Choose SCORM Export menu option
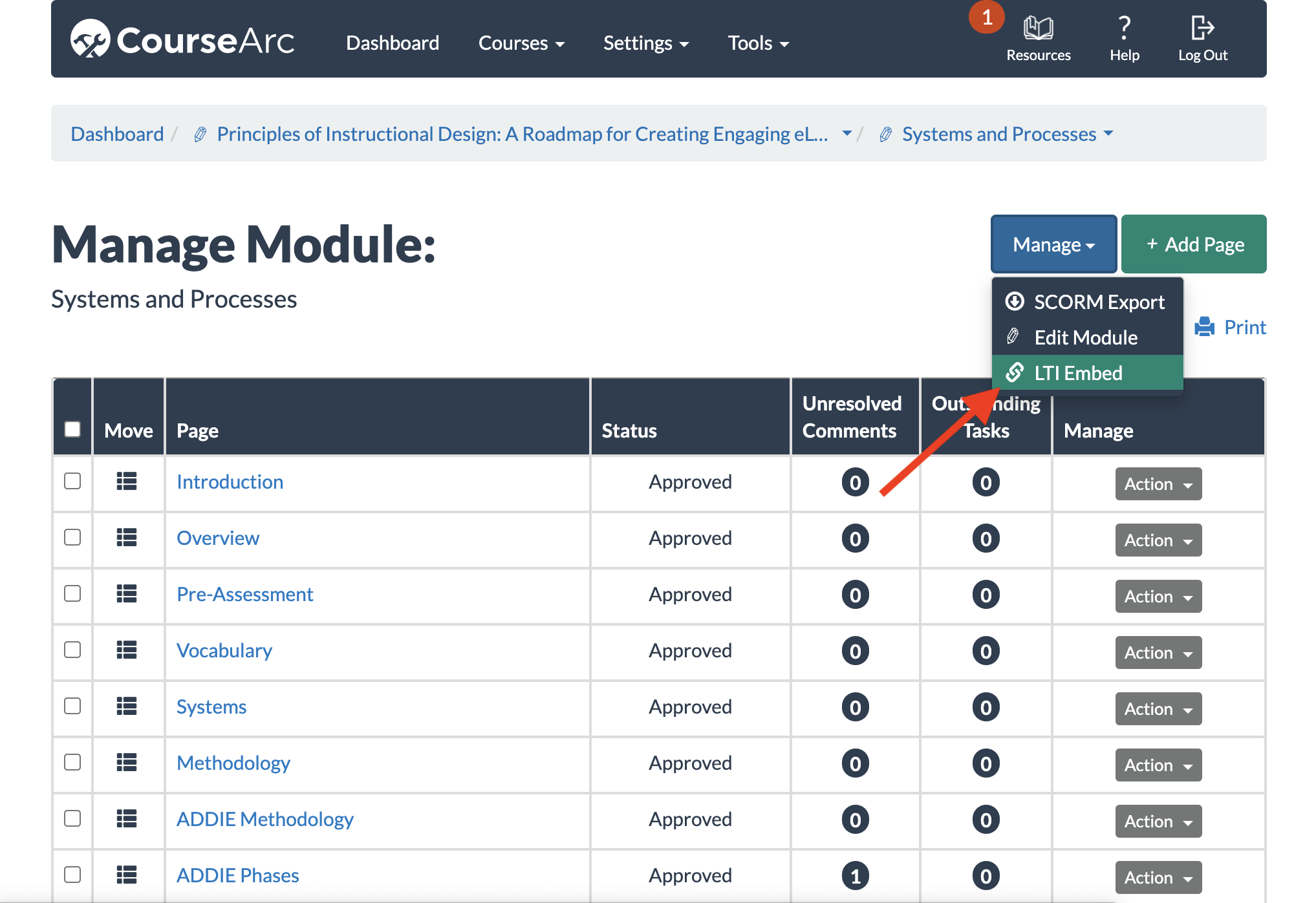 pyautogui.click(x=1098, y=302)
